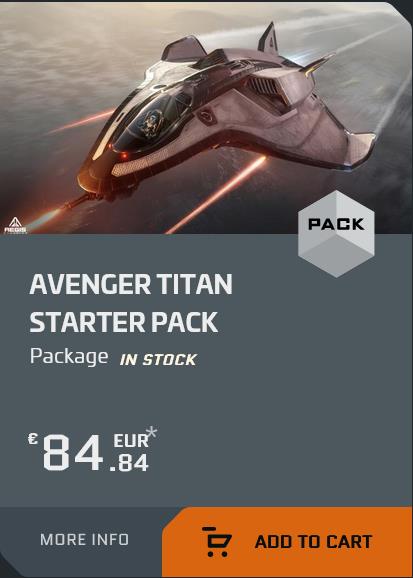
Task: Click the small euro currency symbol
Action: (33, 439)
